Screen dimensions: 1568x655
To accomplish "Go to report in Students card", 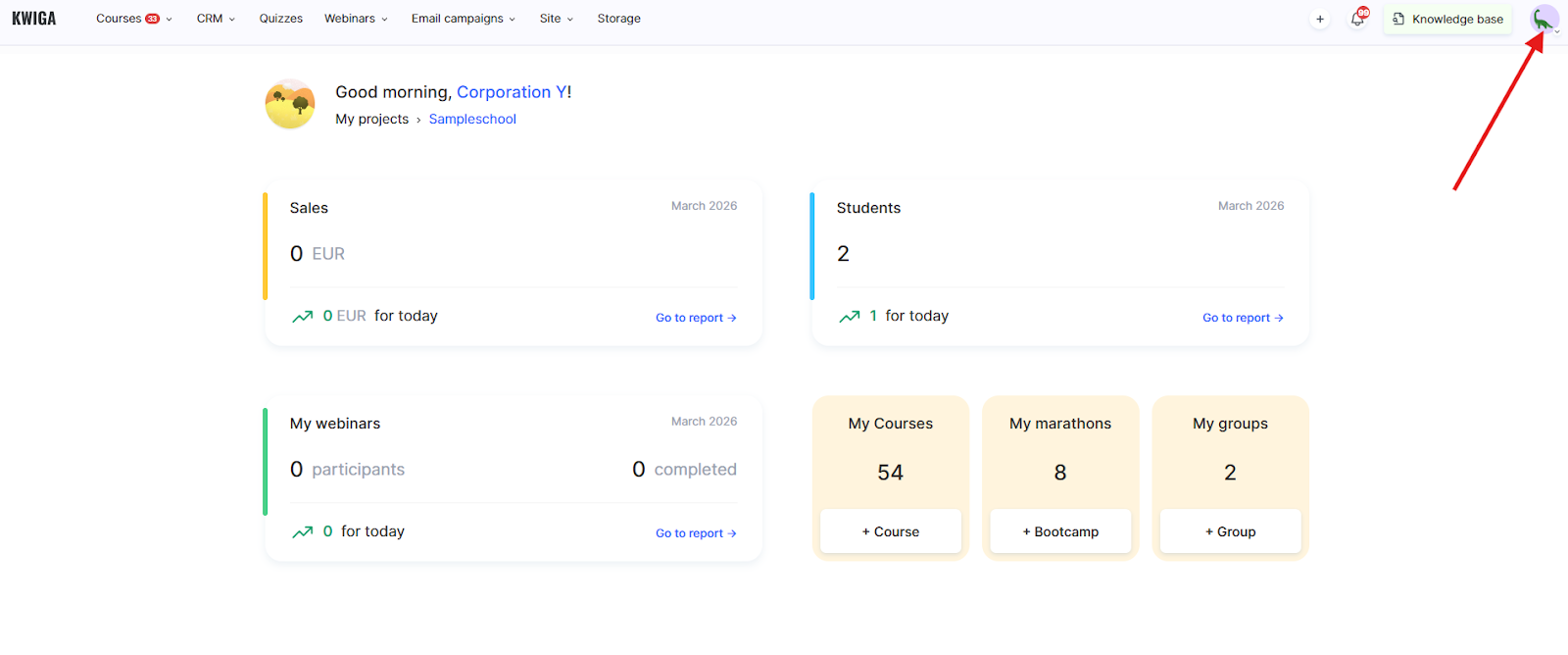I will 1243,318.
